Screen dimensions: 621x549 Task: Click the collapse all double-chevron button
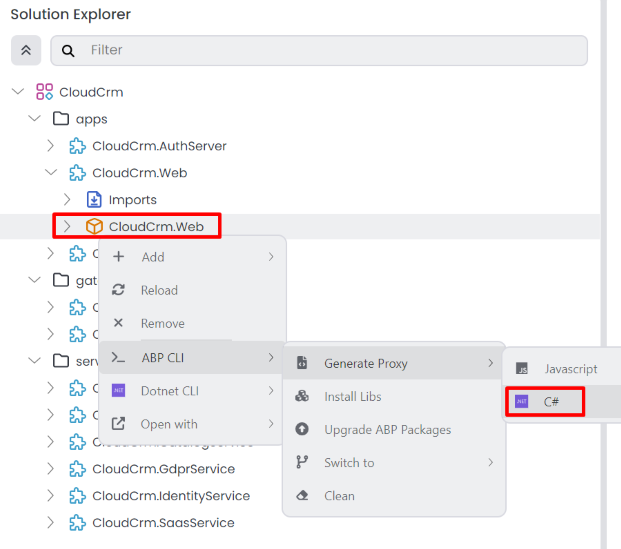26,50
